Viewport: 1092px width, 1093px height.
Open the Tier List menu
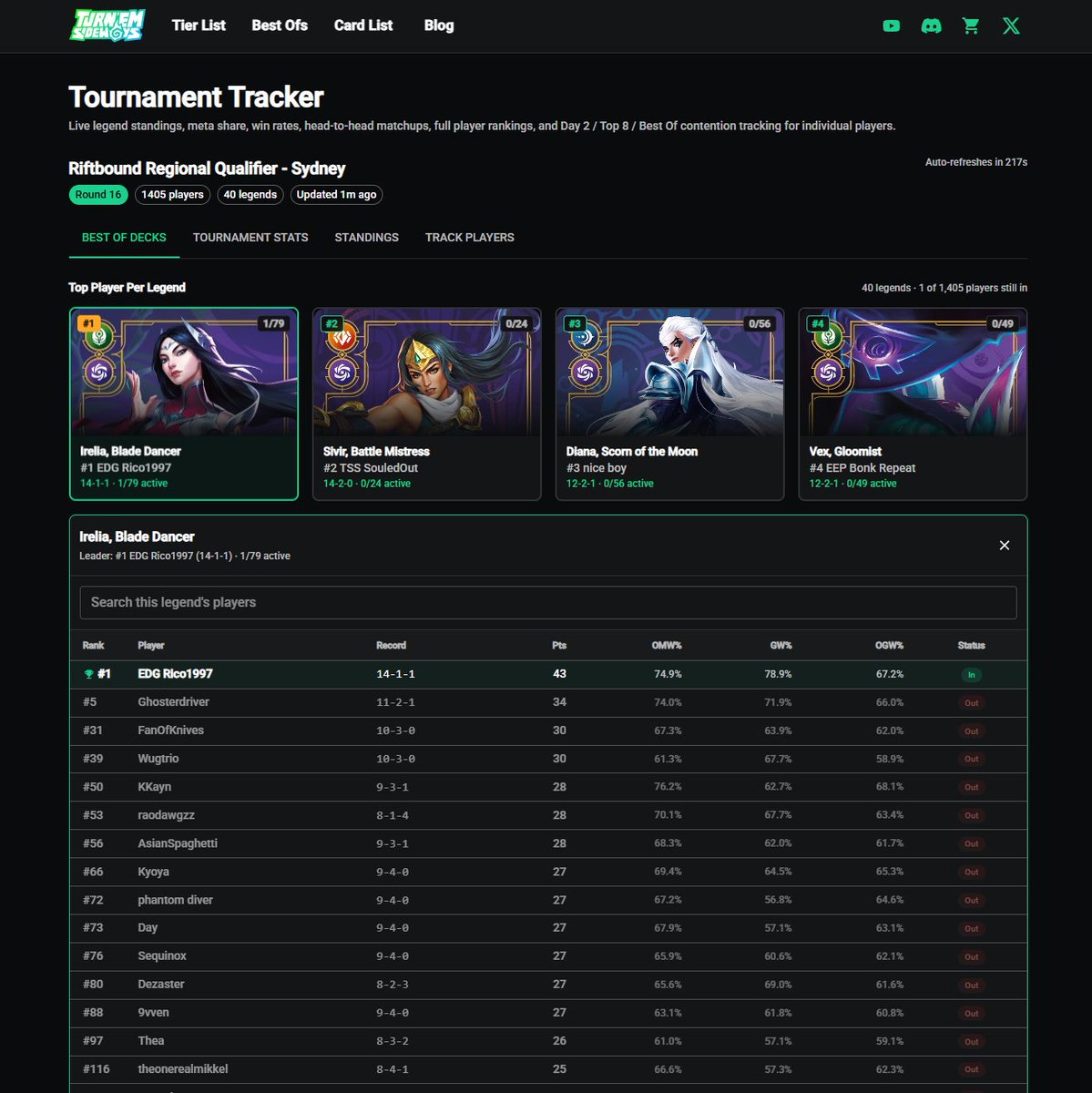coord(199,26)
